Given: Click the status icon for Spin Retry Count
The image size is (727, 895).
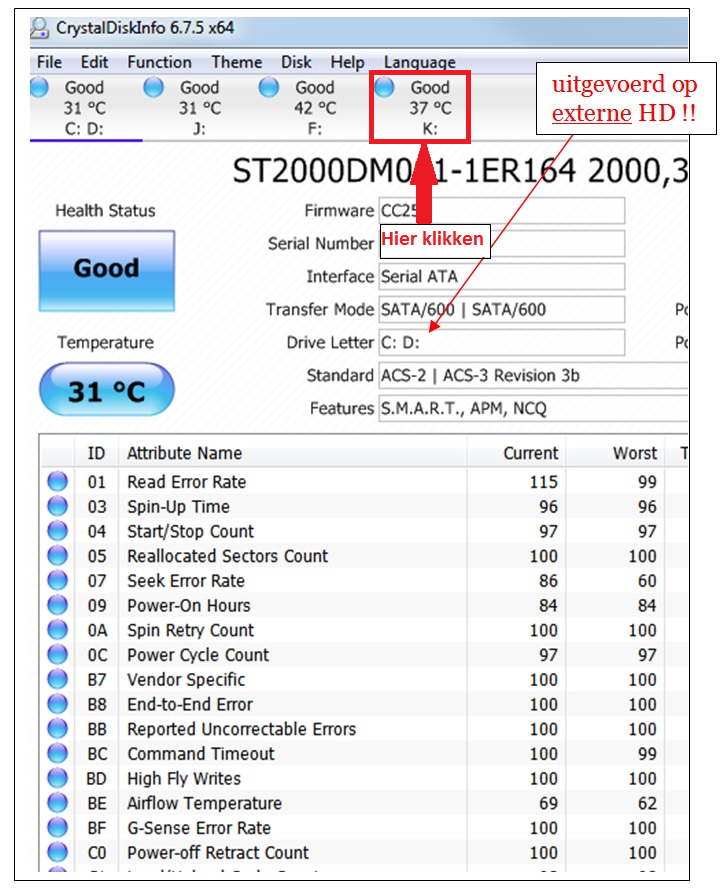Looking at the screenshot, I should (57, 630).
